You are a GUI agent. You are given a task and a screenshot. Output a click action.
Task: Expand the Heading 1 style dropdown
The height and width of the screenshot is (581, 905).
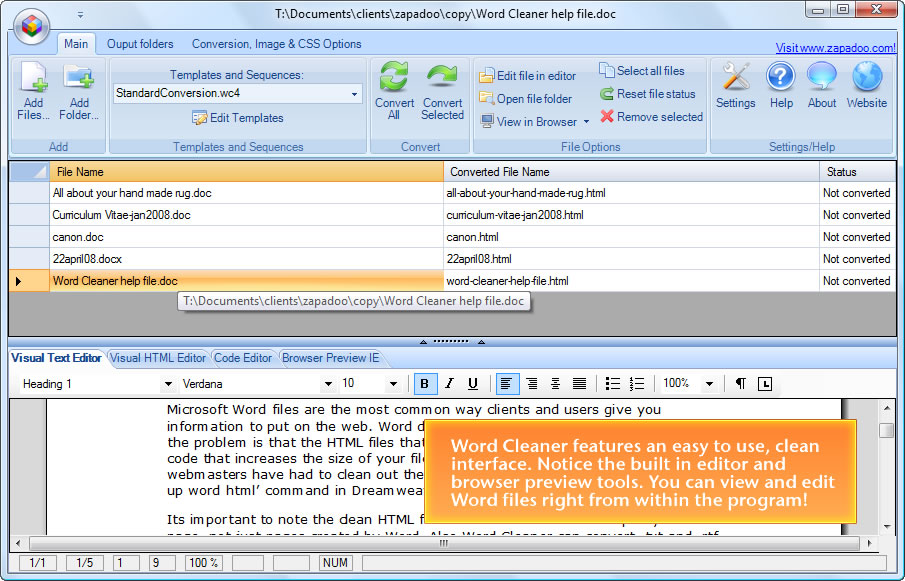click(x=167, y=384)
